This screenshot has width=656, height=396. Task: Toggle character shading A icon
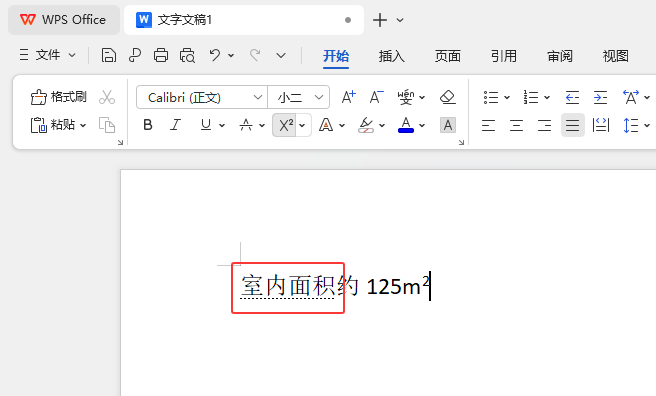click(x=448, y=125)
